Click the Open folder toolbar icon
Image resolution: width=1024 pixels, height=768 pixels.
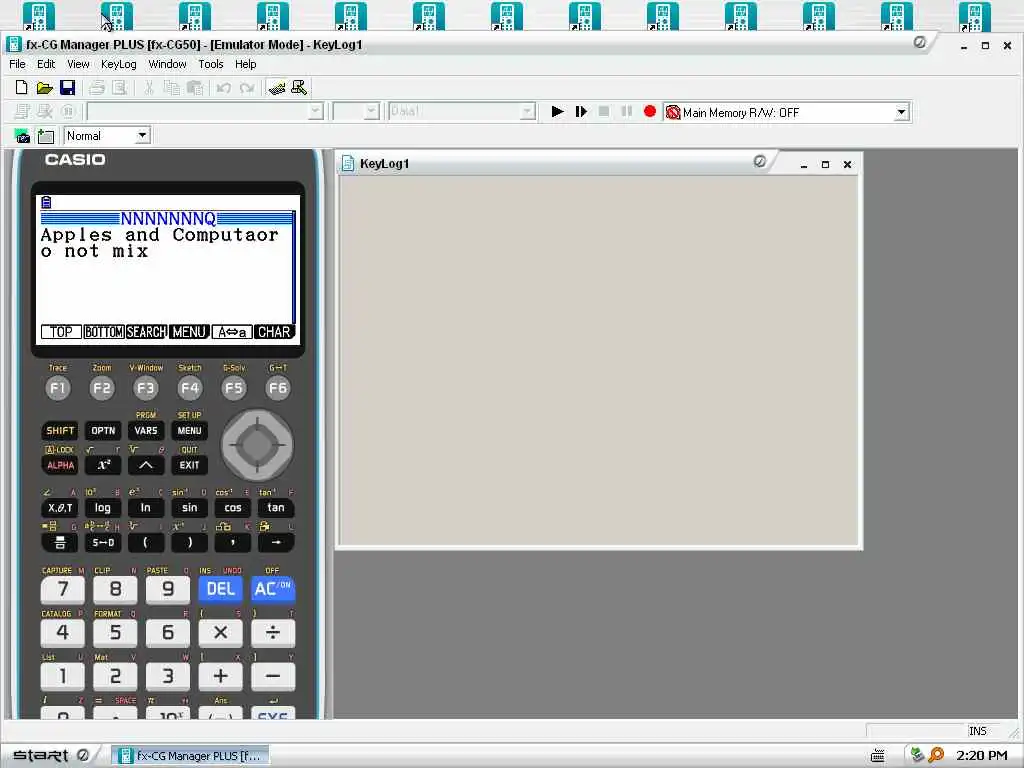coord(44,88)
